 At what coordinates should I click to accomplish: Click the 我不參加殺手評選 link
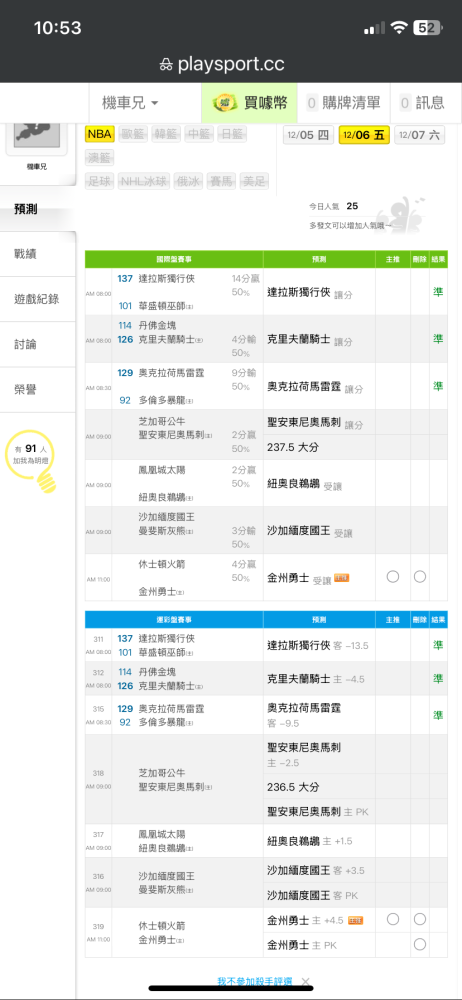pyautogui.click(x=257, y=982)
